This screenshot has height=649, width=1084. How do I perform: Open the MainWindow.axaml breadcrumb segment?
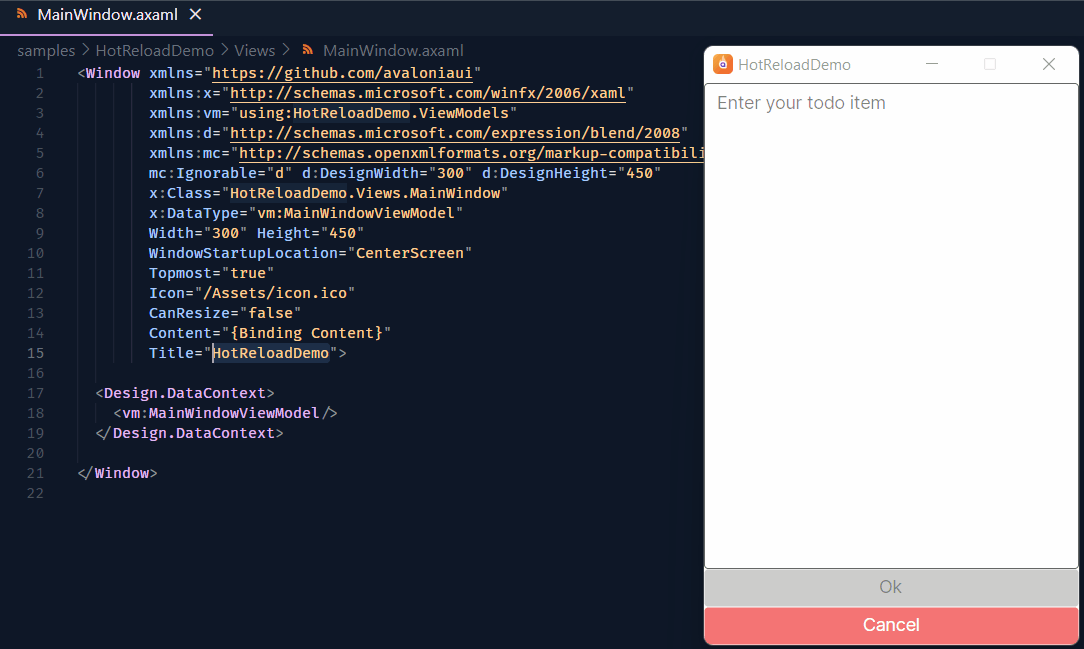(393, 50)
